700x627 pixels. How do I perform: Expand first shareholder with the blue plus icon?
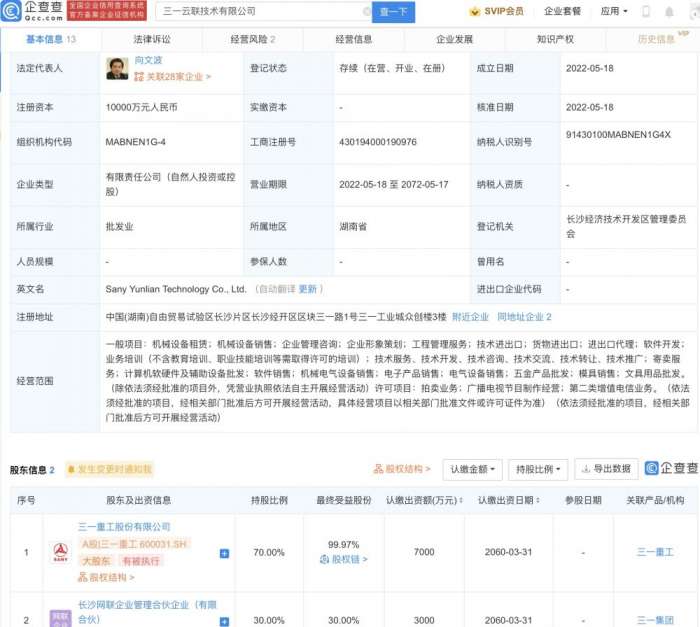click(x=224, y=553)
